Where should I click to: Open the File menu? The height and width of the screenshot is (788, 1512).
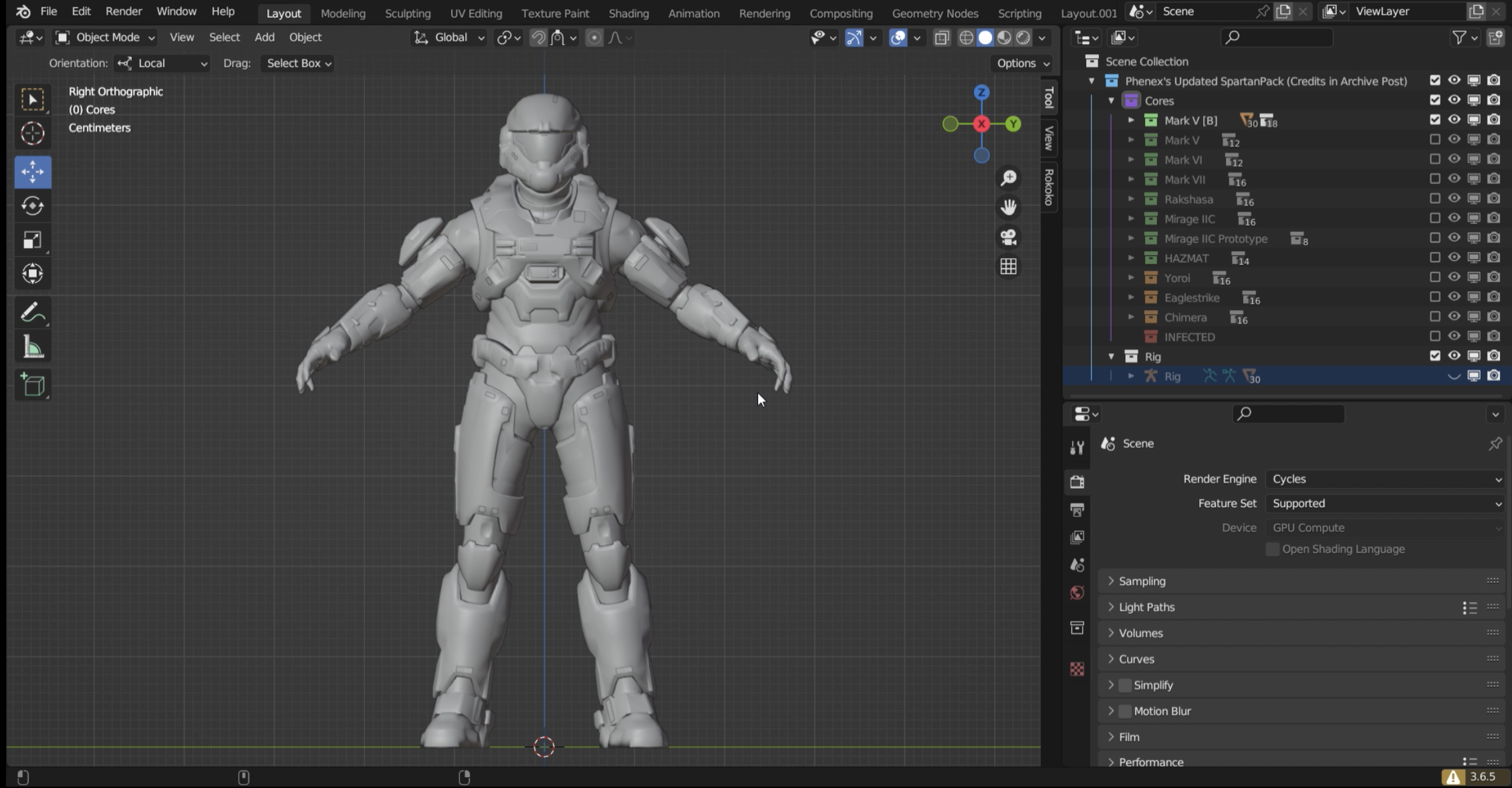point(48,11)
